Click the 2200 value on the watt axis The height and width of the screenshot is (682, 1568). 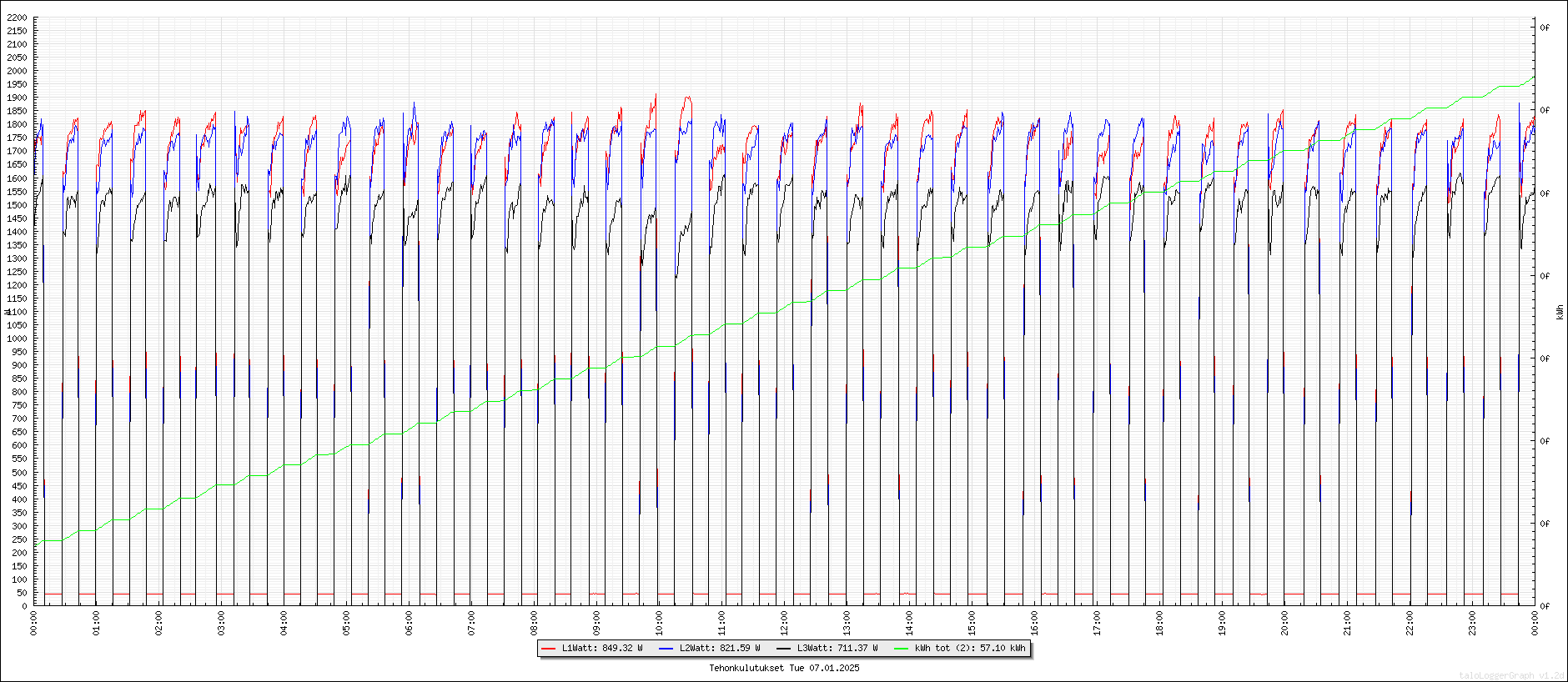[17, 18]
